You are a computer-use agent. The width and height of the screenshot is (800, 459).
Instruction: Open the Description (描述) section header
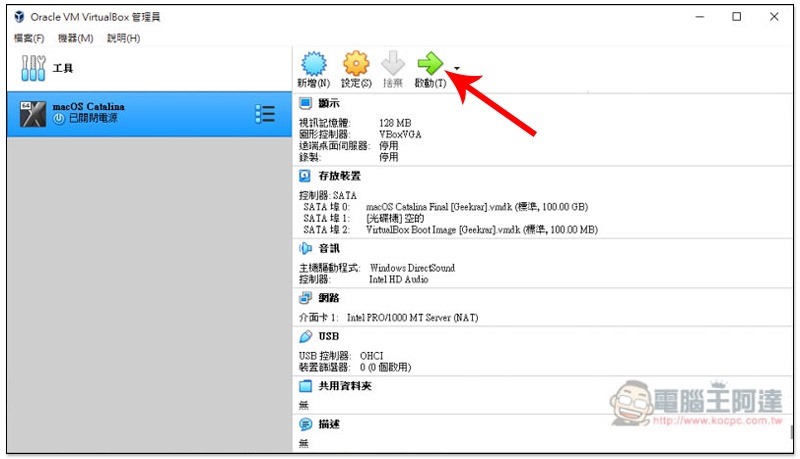click(329, 424)
